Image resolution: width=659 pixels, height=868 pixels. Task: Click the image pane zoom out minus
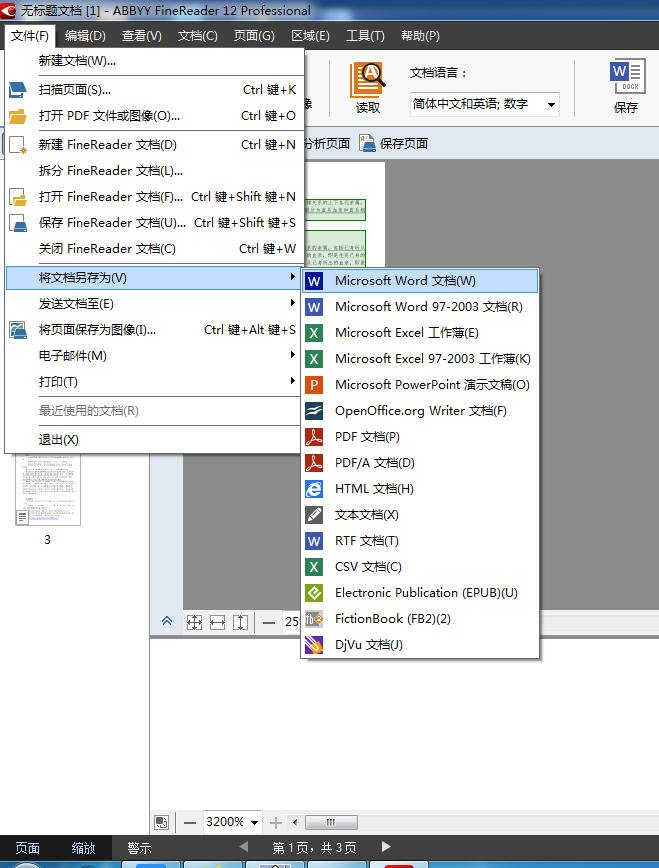(269, 622)
